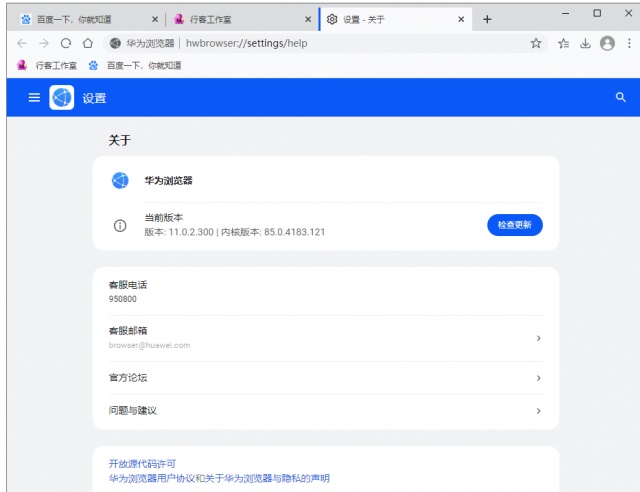Click the site info icon in address bar
The height and width of the screenshot is (492, 640).
point(116,43)
